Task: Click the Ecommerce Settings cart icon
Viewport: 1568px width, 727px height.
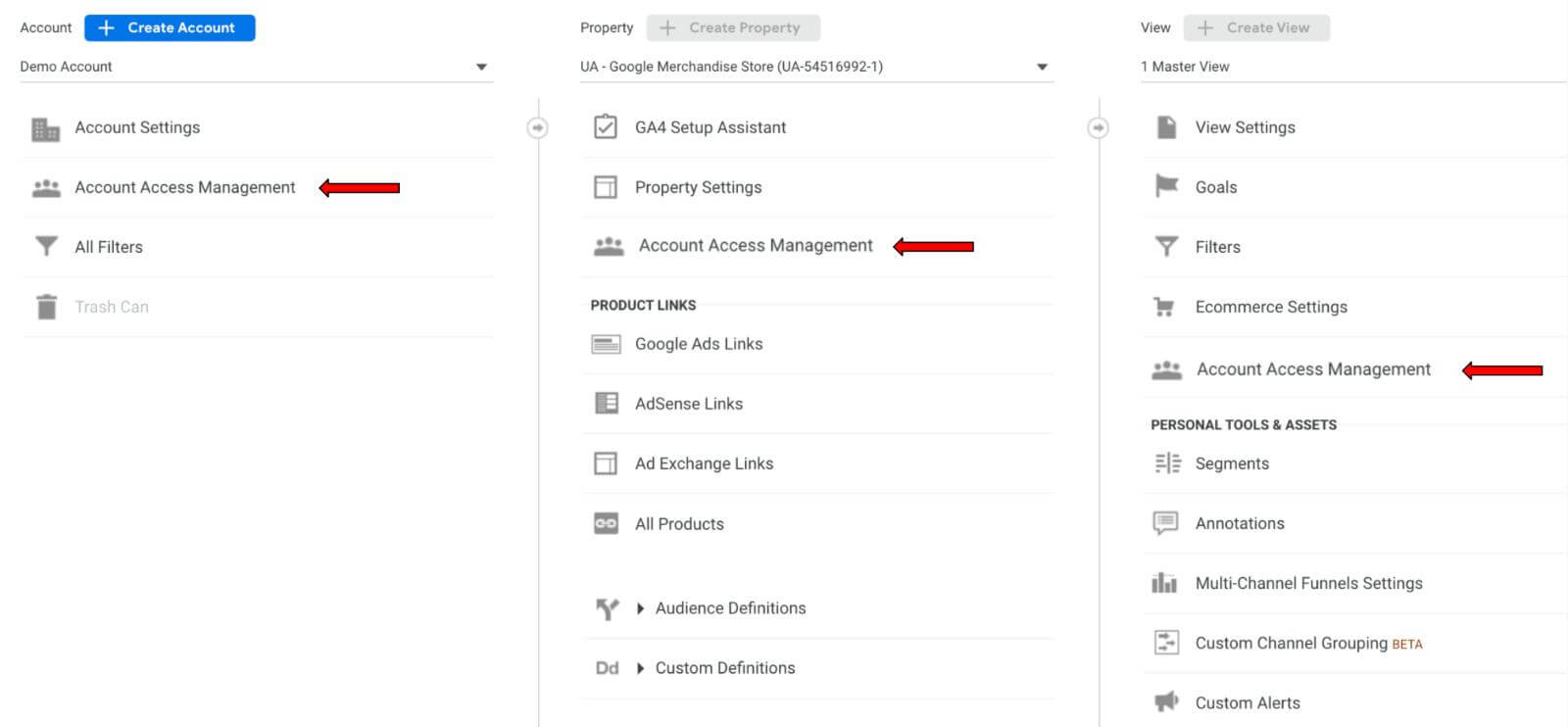Action: pos(1164,307)
